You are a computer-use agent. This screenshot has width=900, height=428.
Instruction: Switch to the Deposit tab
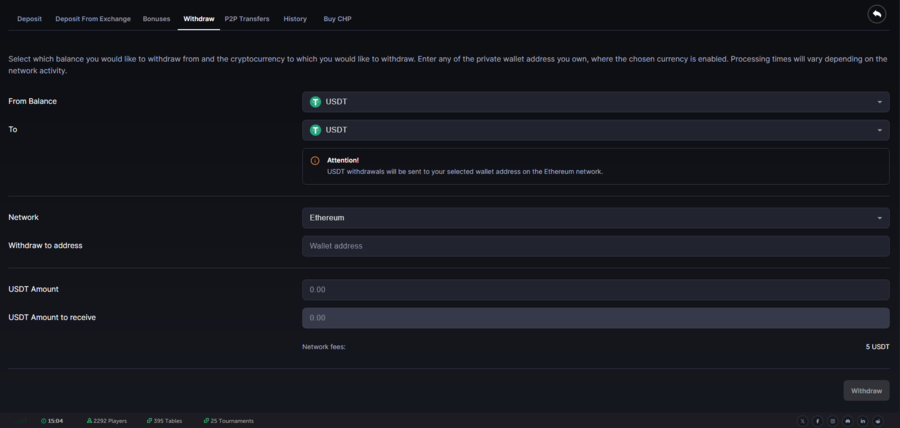(29, 19)
